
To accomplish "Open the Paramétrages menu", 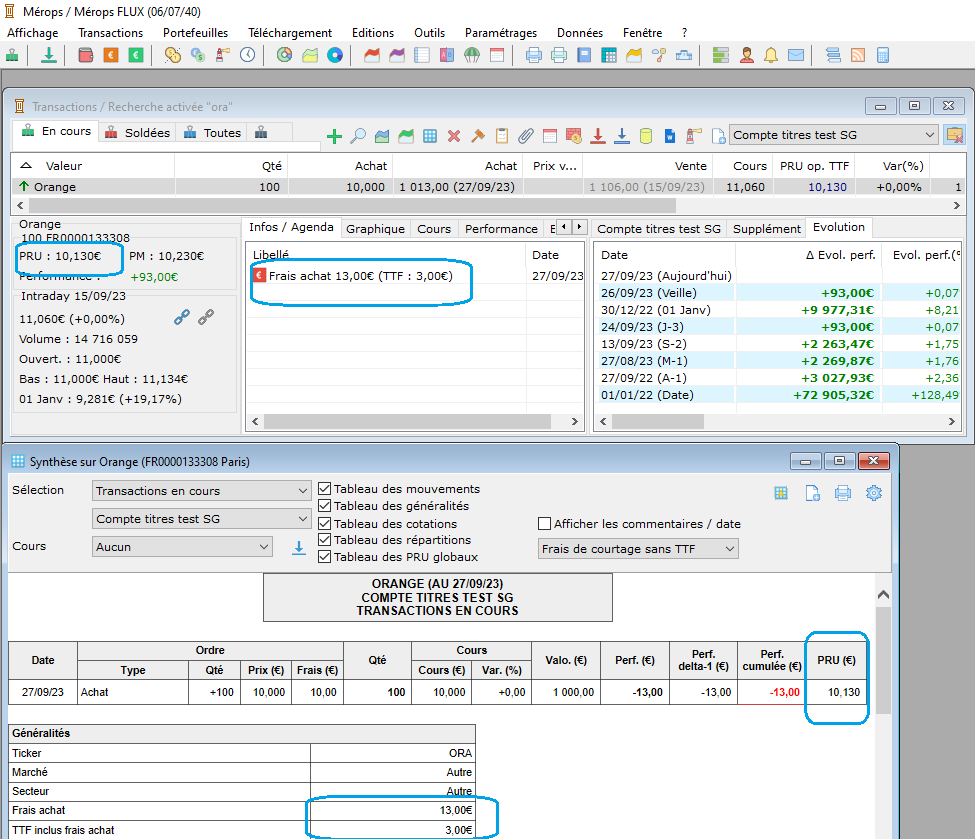I will pos(501,33).
